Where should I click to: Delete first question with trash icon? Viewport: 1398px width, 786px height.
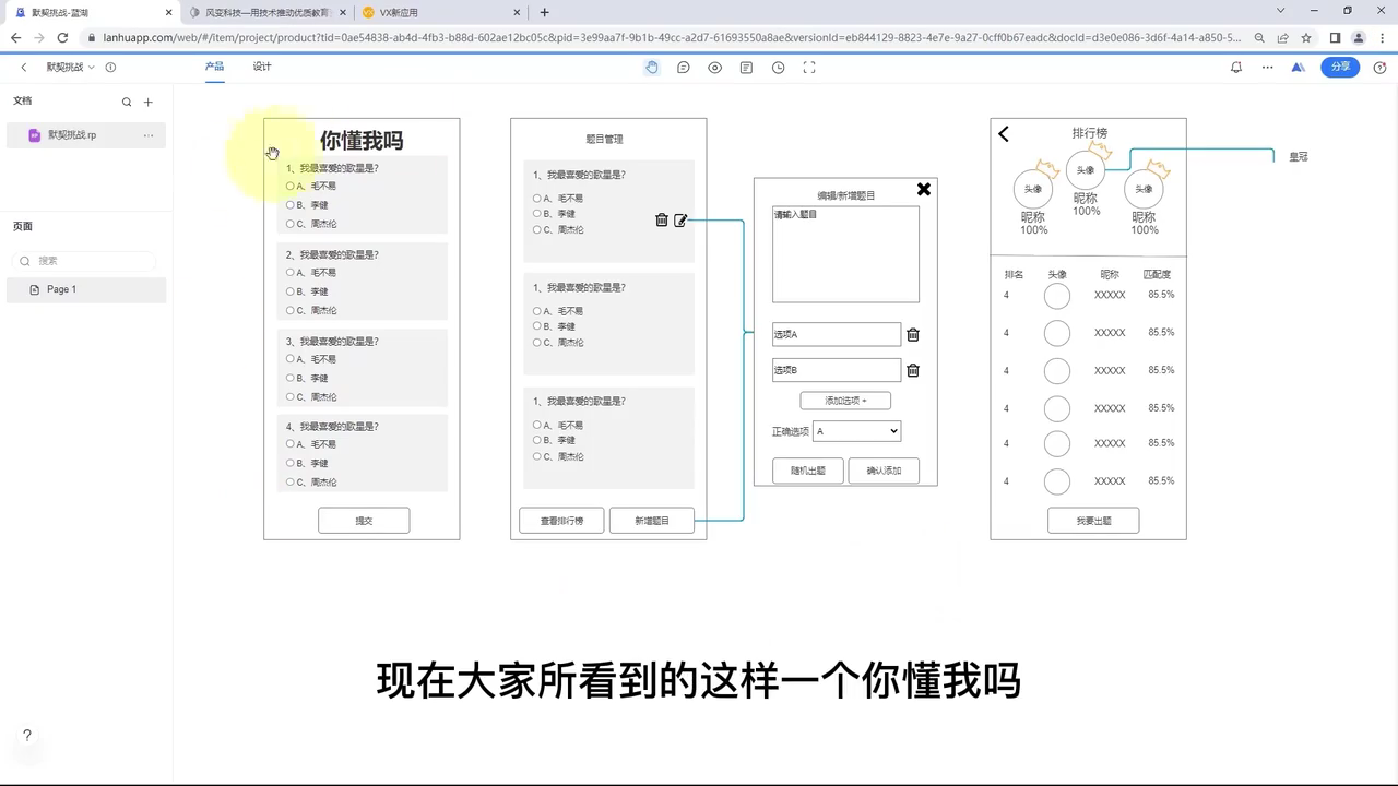[x=661, y=220]
